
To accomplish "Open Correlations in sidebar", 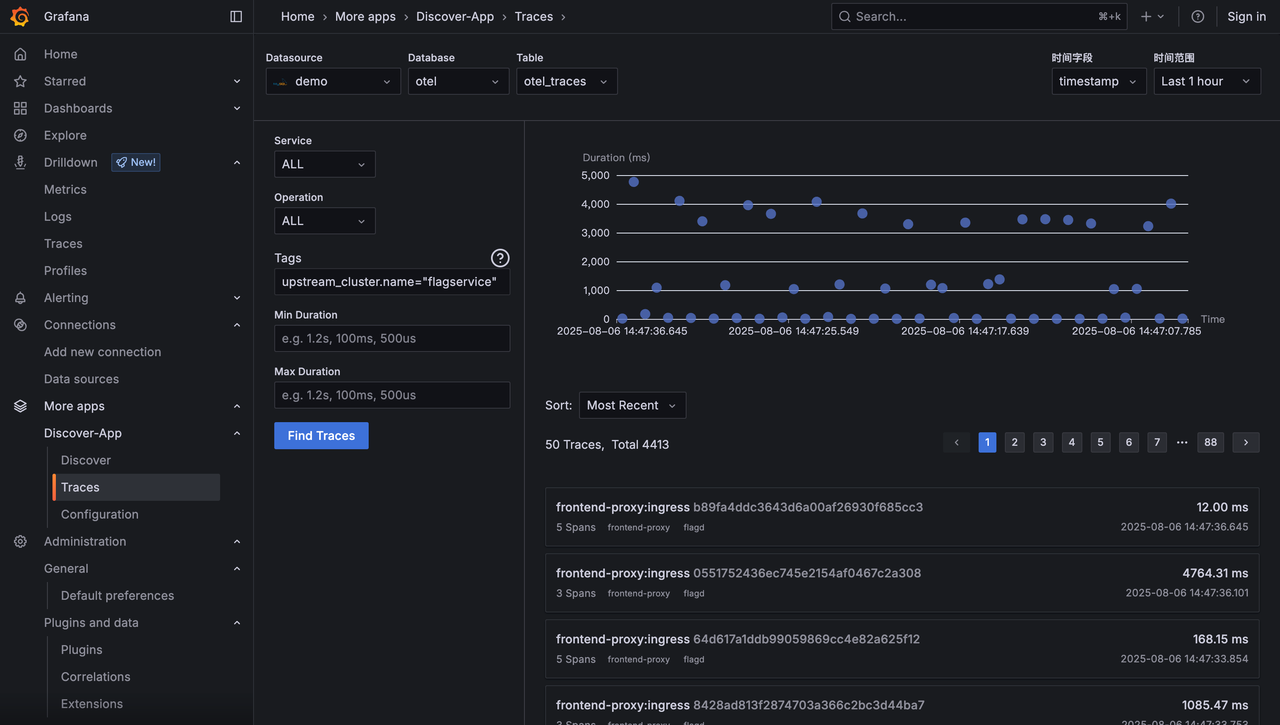I will (x=96, y=676).
